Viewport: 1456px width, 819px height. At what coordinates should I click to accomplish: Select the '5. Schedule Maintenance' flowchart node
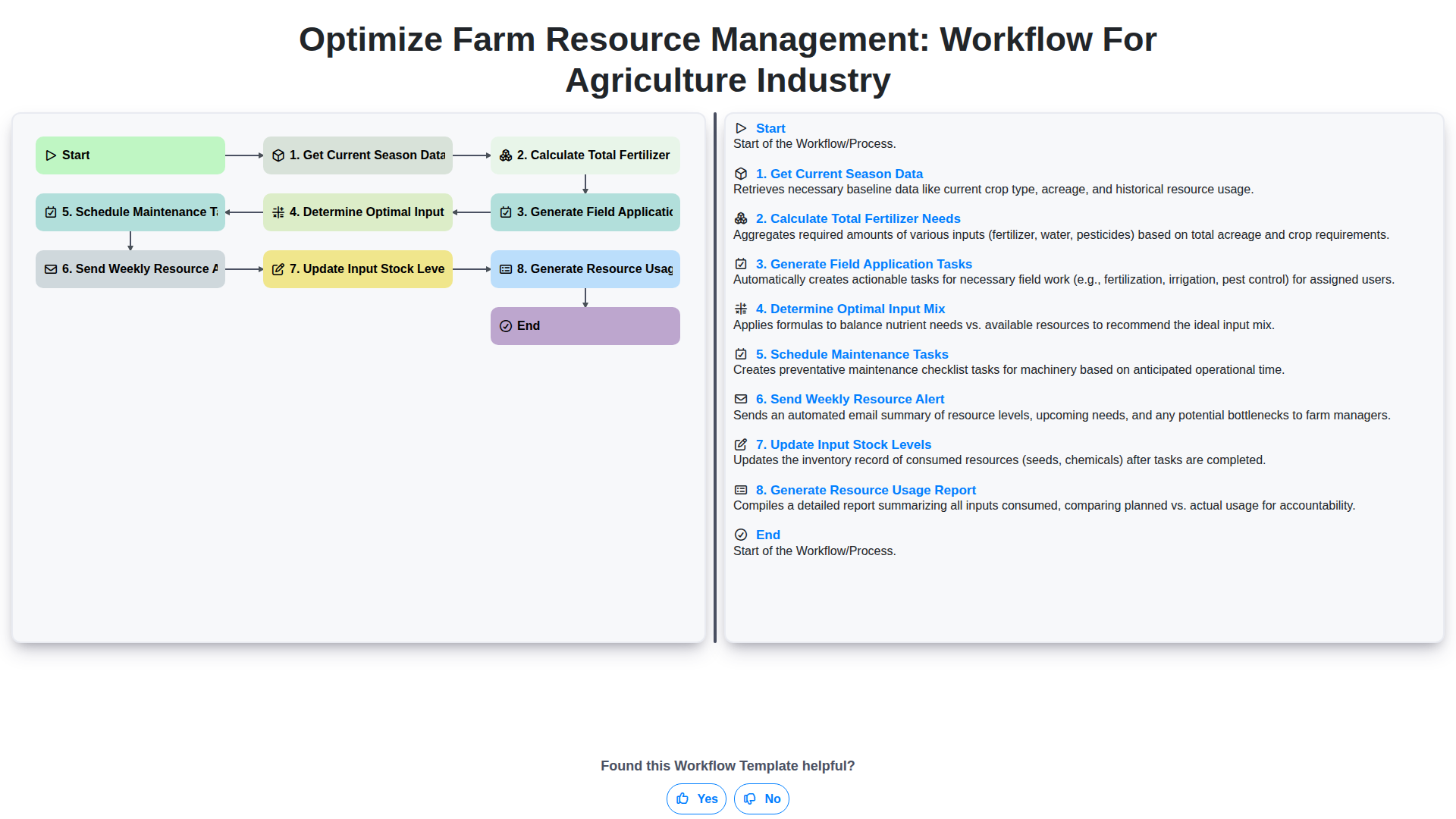[x=130, y=212]
